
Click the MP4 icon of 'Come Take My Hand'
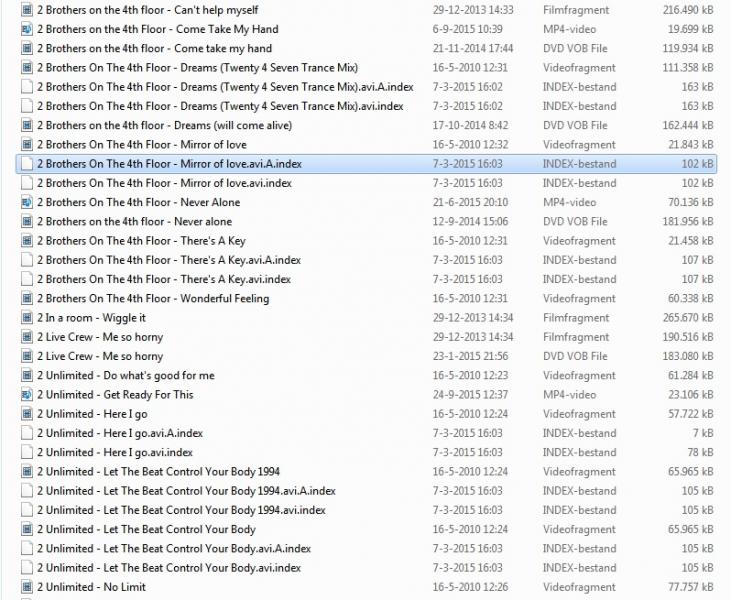27,29
